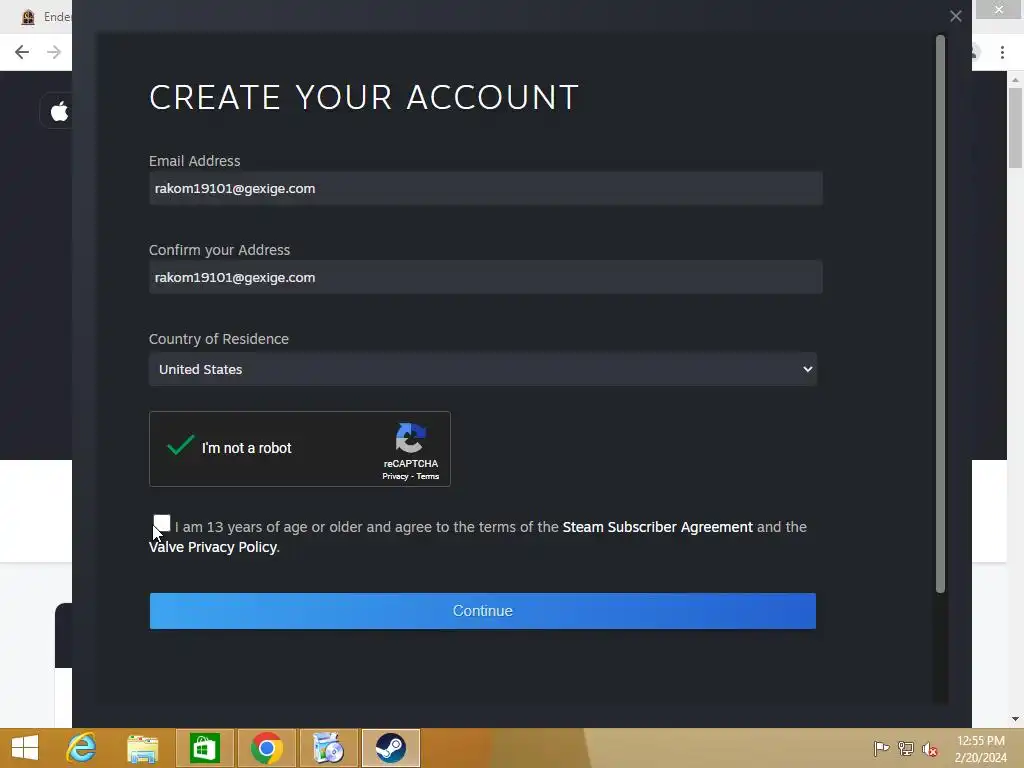Open the Chrome three-dot menu
This screenshot has width=1024, height=768.
tap(1002, 52)
